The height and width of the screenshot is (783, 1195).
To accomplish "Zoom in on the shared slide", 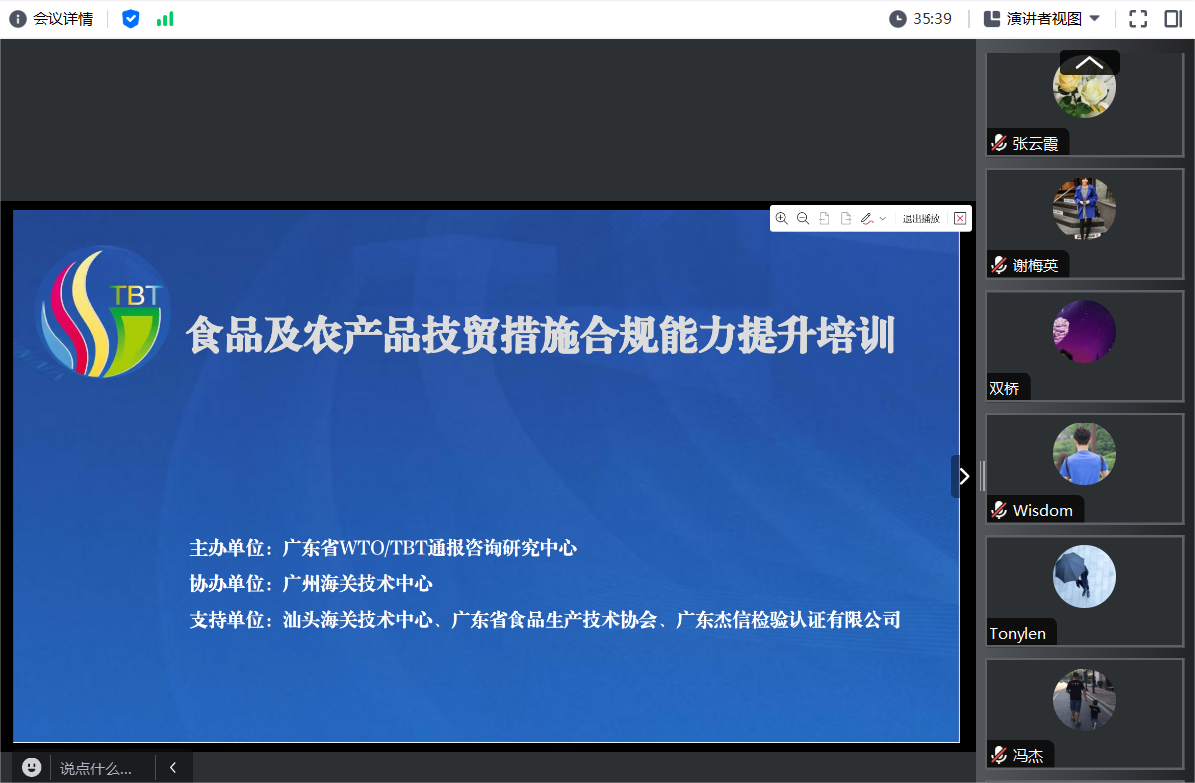I will pos(782,219).
